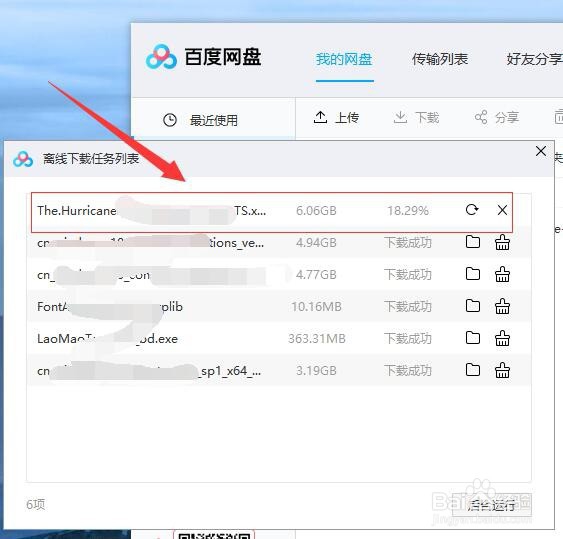Open folder for the LaoMao exe file
This screenshot has height=539, width=563.
coord(473,338)
